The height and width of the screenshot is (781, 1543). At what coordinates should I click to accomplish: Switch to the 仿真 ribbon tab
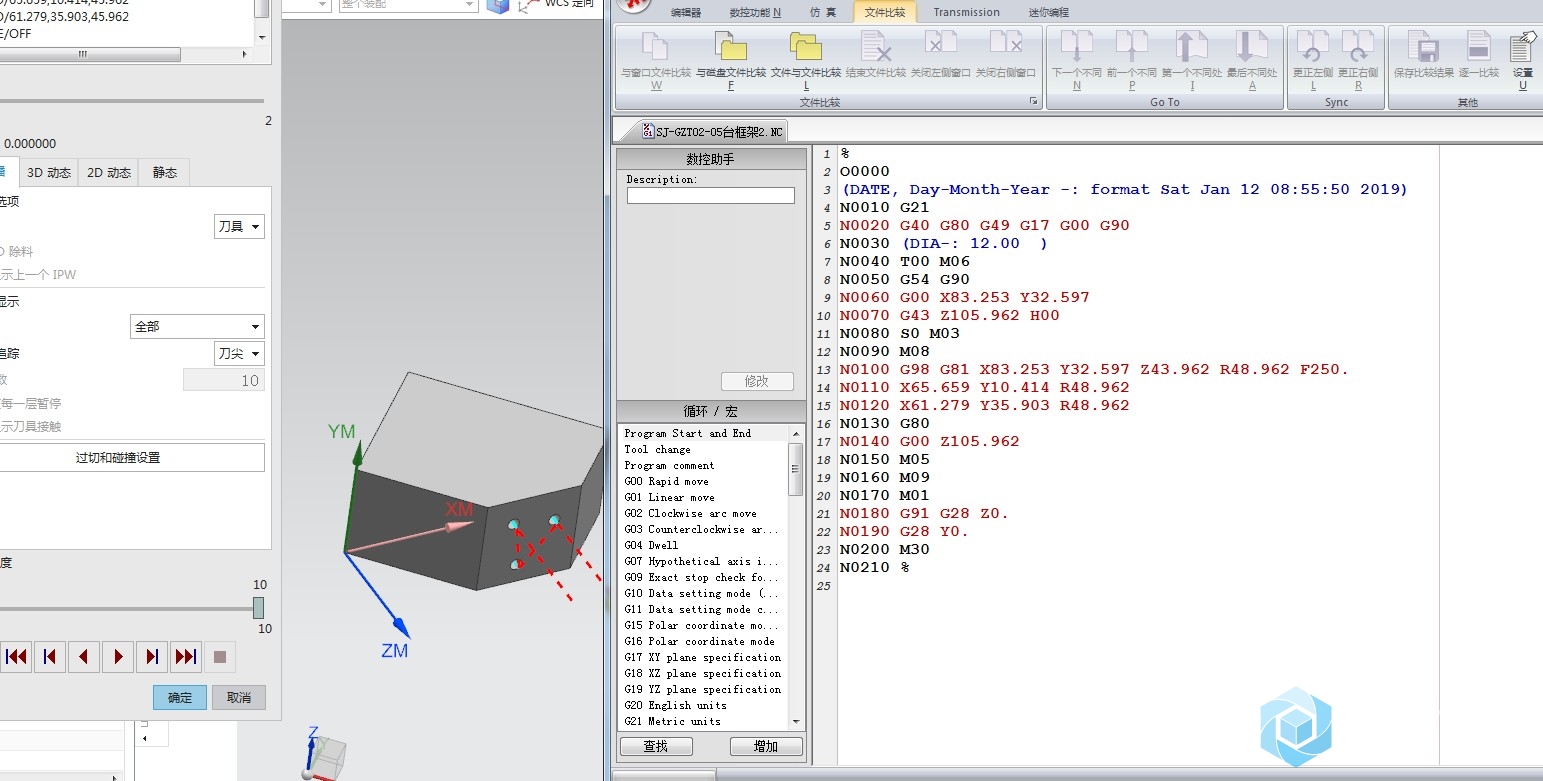pyautogui.click(x=822, y=12)
